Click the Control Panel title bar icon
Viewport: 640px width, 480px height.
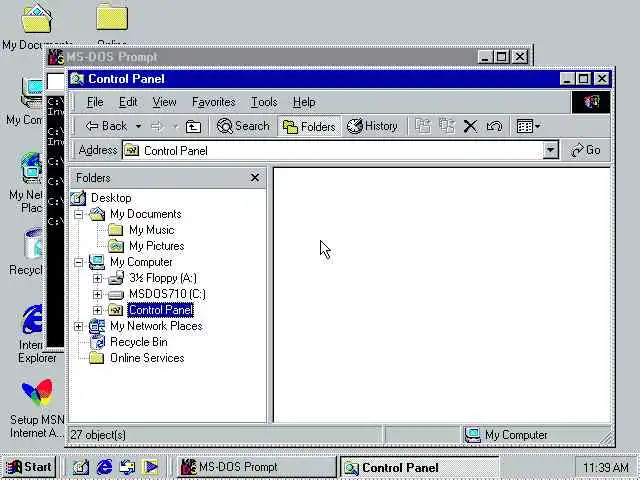pyautogui.click(x=77, y=78)
